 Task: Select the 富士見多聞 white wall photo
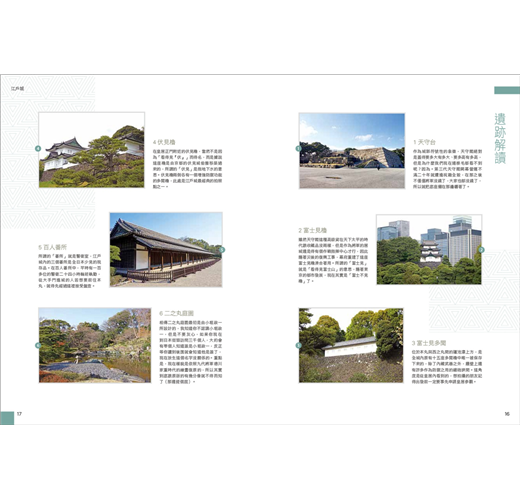(x=351, y=345)
